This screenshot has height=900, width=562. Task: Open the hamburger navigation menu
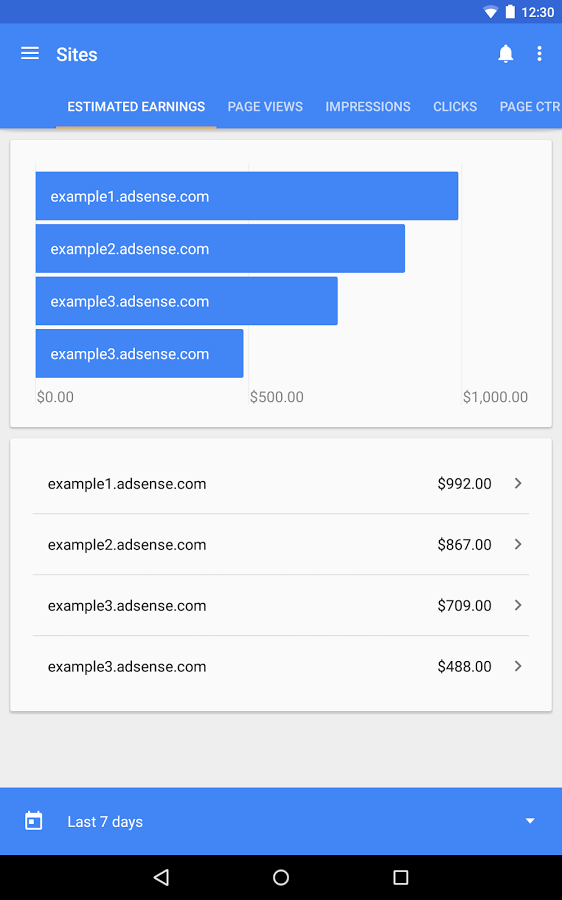[x=30, y=53]
